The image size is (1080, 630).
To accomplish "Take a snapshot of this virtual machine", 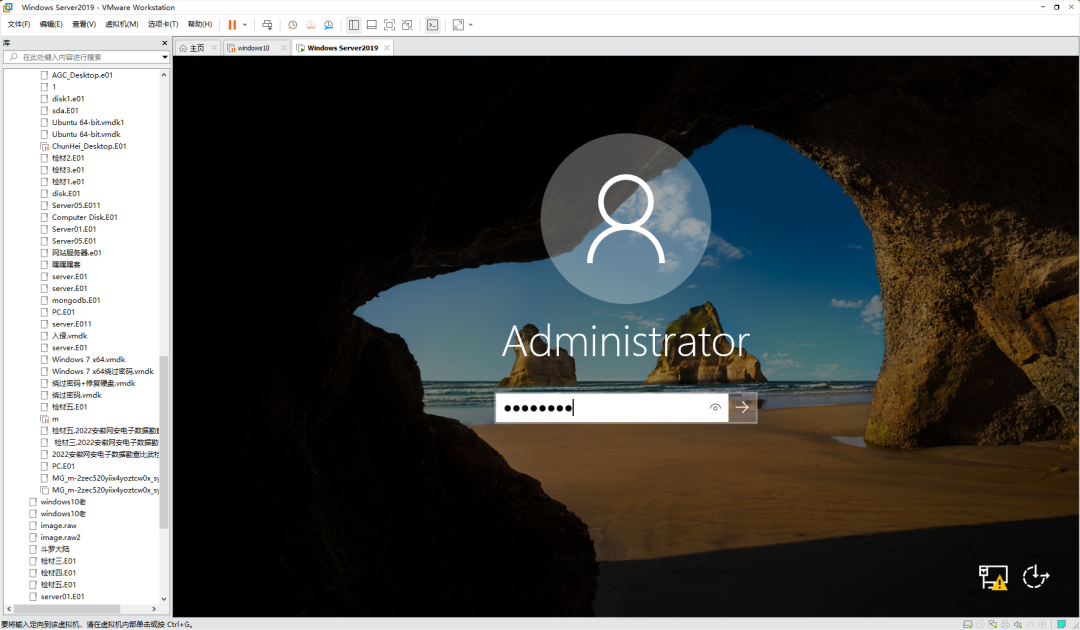I will [x=293, y=25].
